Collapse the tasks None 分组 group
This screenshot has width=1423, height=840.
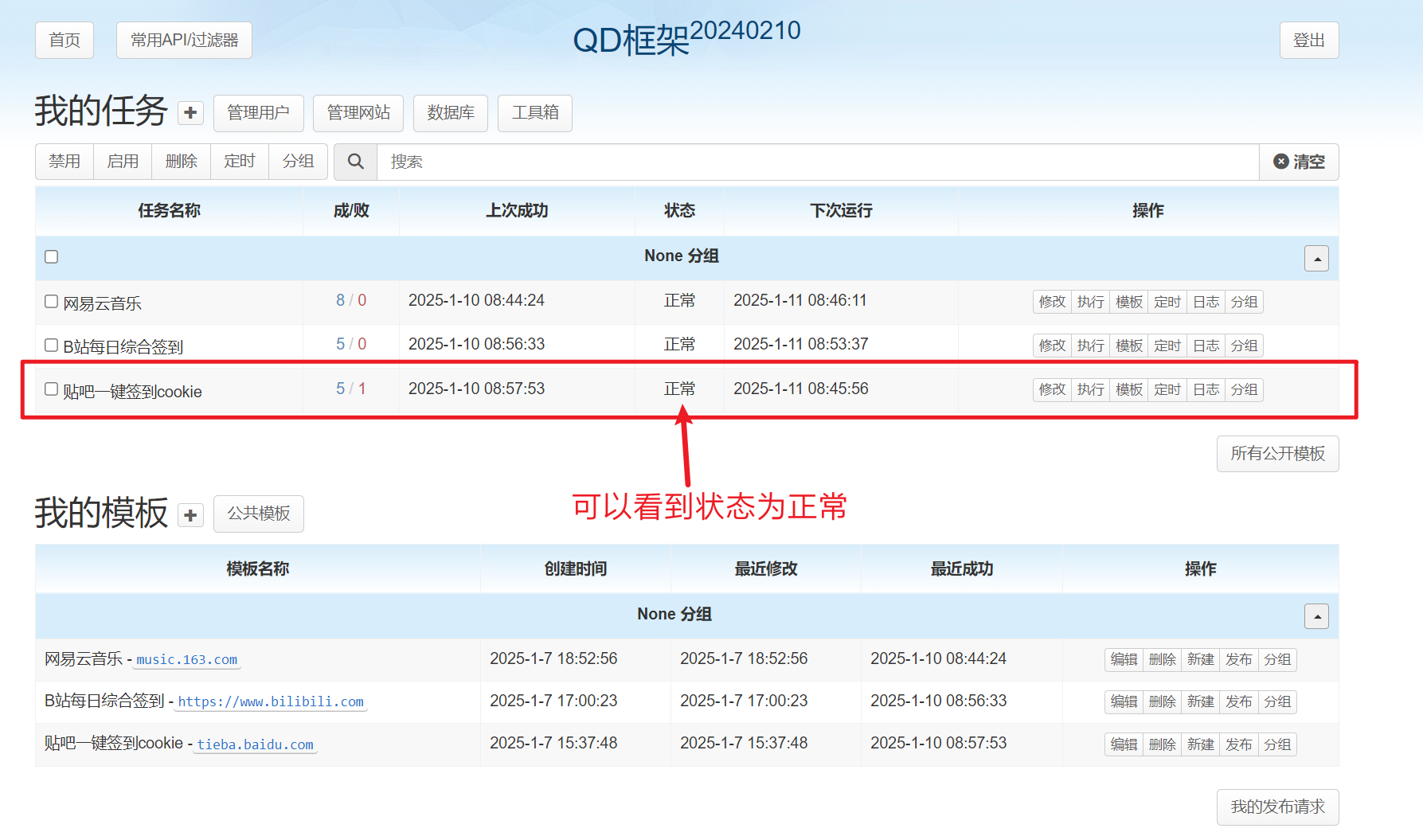(x=1316, y=258)
